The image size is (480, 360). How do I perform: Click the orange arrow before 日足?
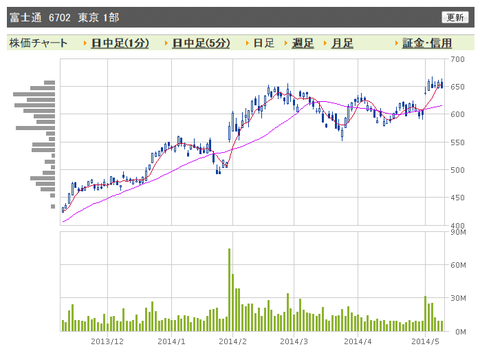coord(247,43)
